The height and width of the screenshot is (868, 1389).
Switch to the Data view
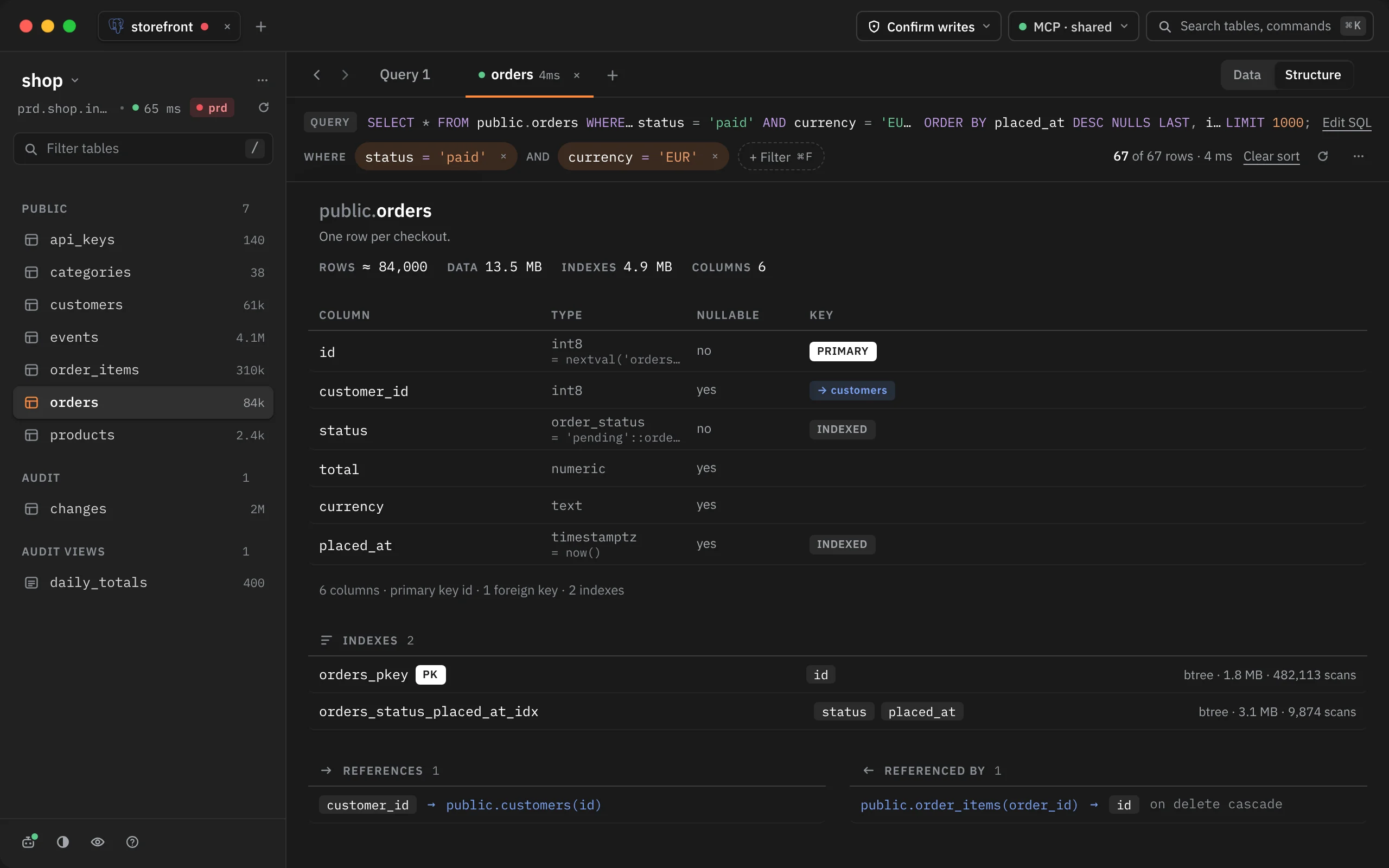(1247, 75)
